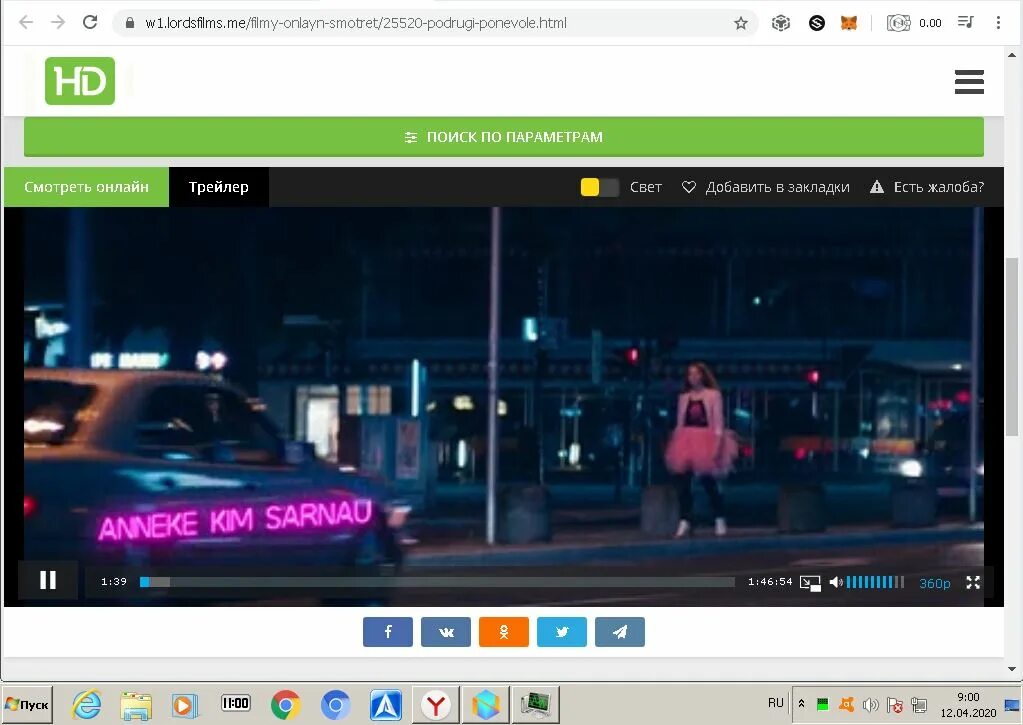Open network status tray icon

[919, 705]
